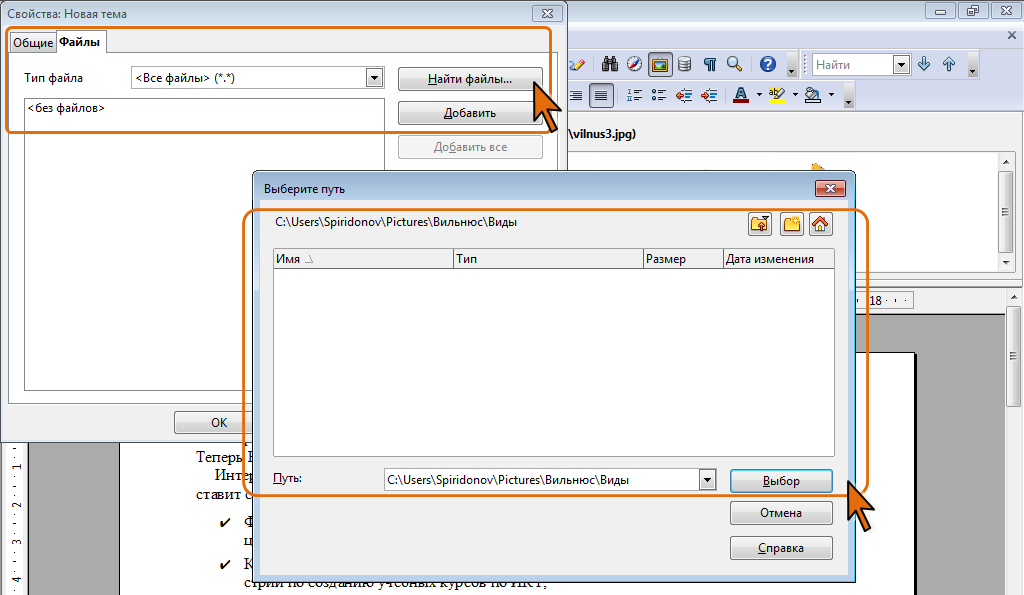
Task: Toggle nonprinting characters pilcrow icon
Action: (x=709, y=64)
